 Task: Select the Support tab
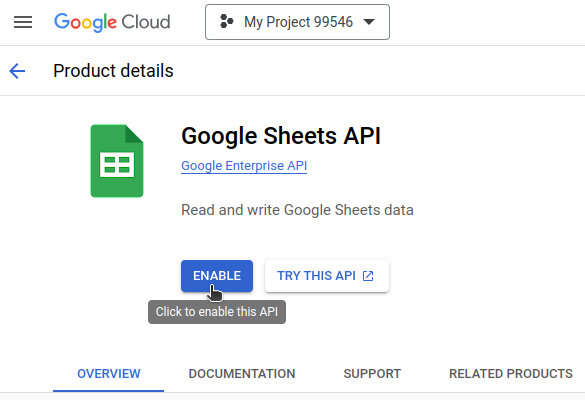pos(372,374)
